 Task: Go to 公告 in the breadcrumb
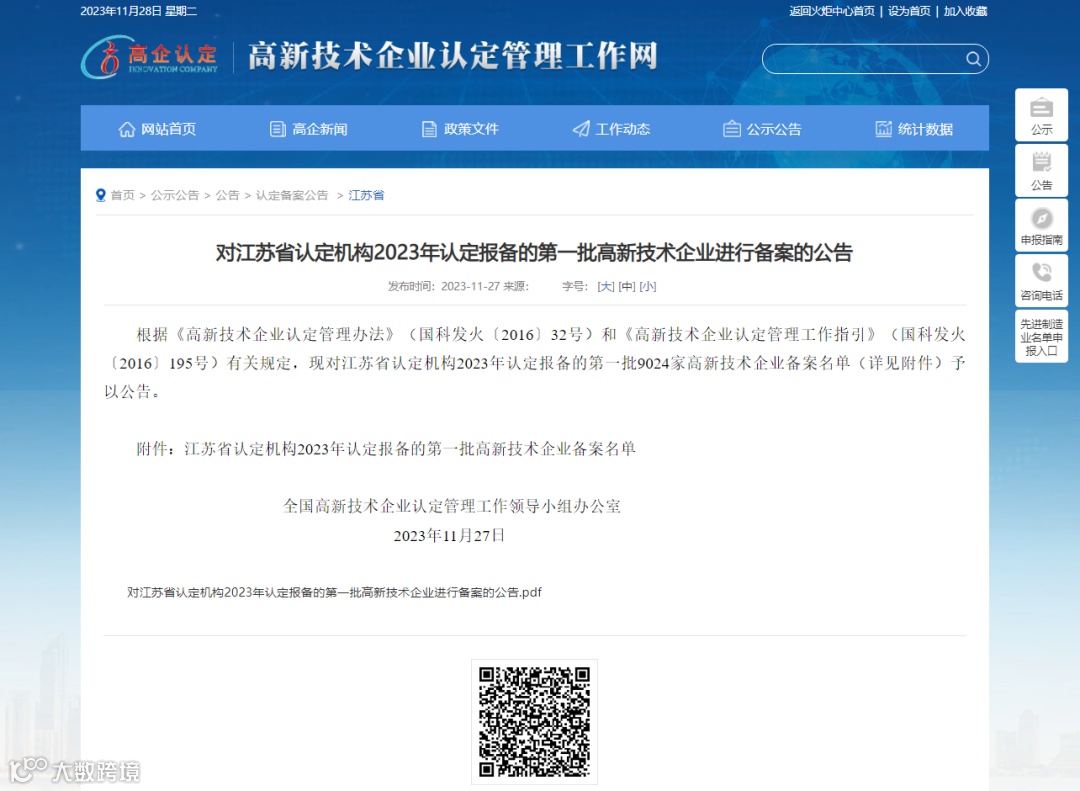click(227, 195)
